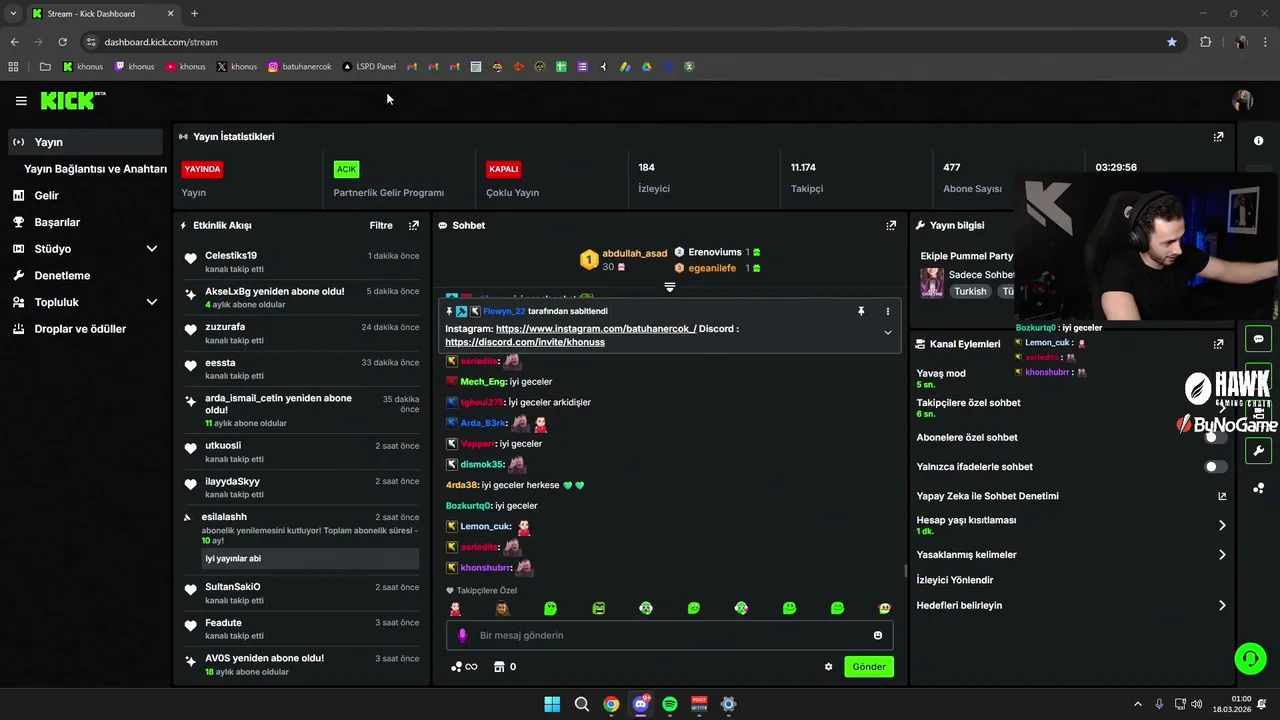Open the Discord invite link

(525, 342)
